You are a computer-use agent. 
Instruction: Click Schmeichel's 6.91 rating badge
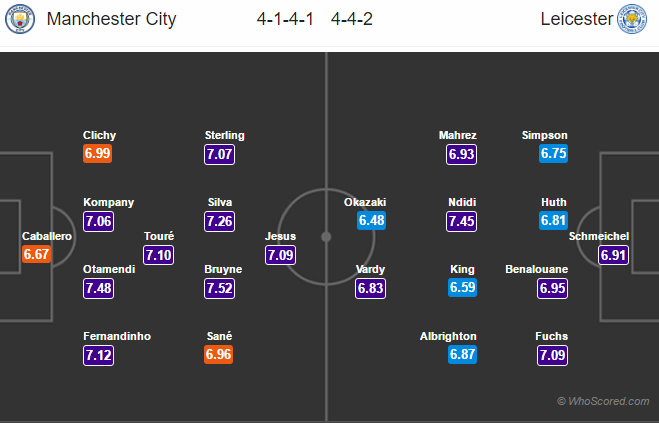click(x=612, y=255)
